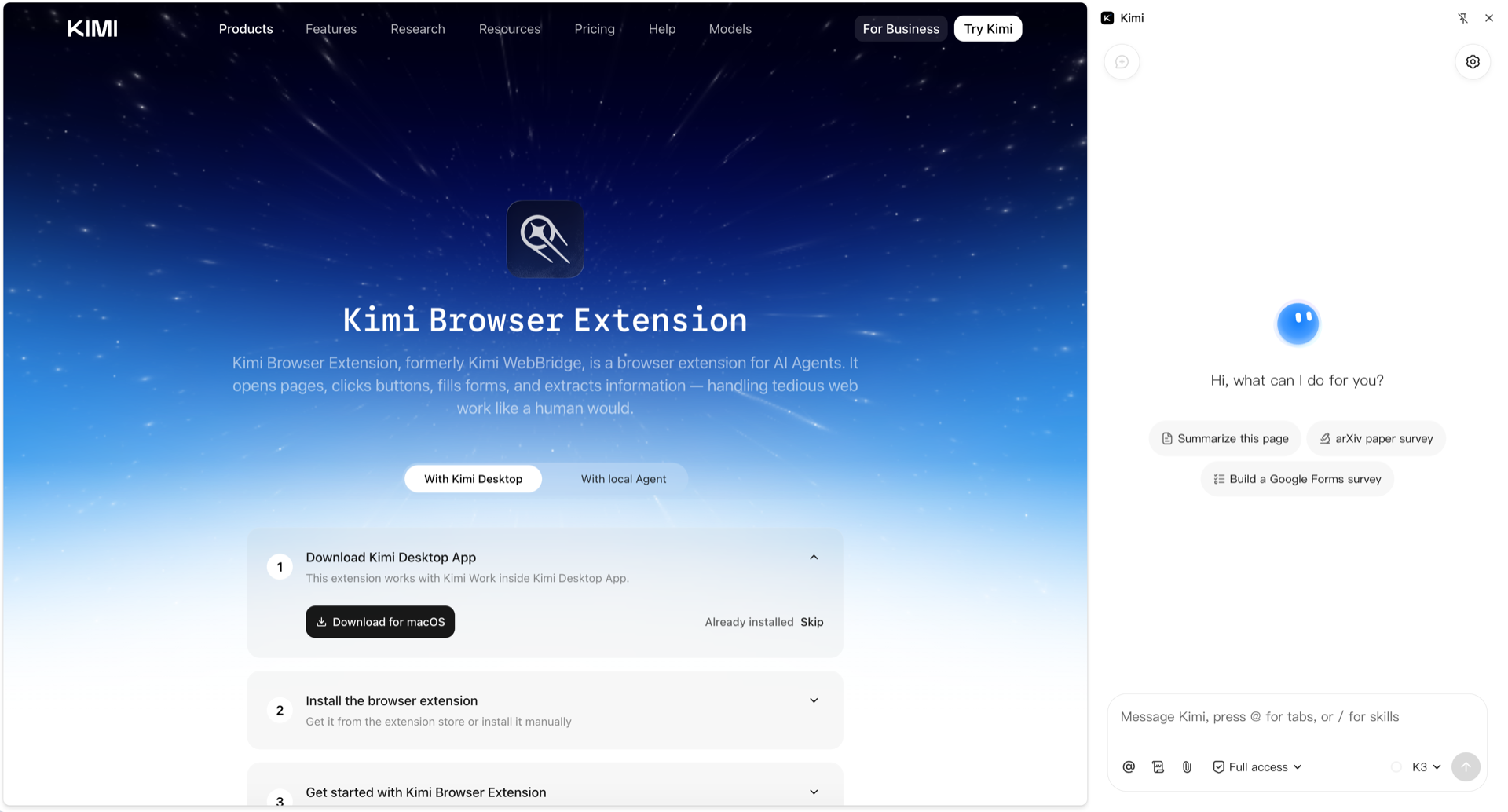Viewport: 1508px width, 812px height.
Task: Unpin the Kimi side panel
Action: coord(1462,18)
